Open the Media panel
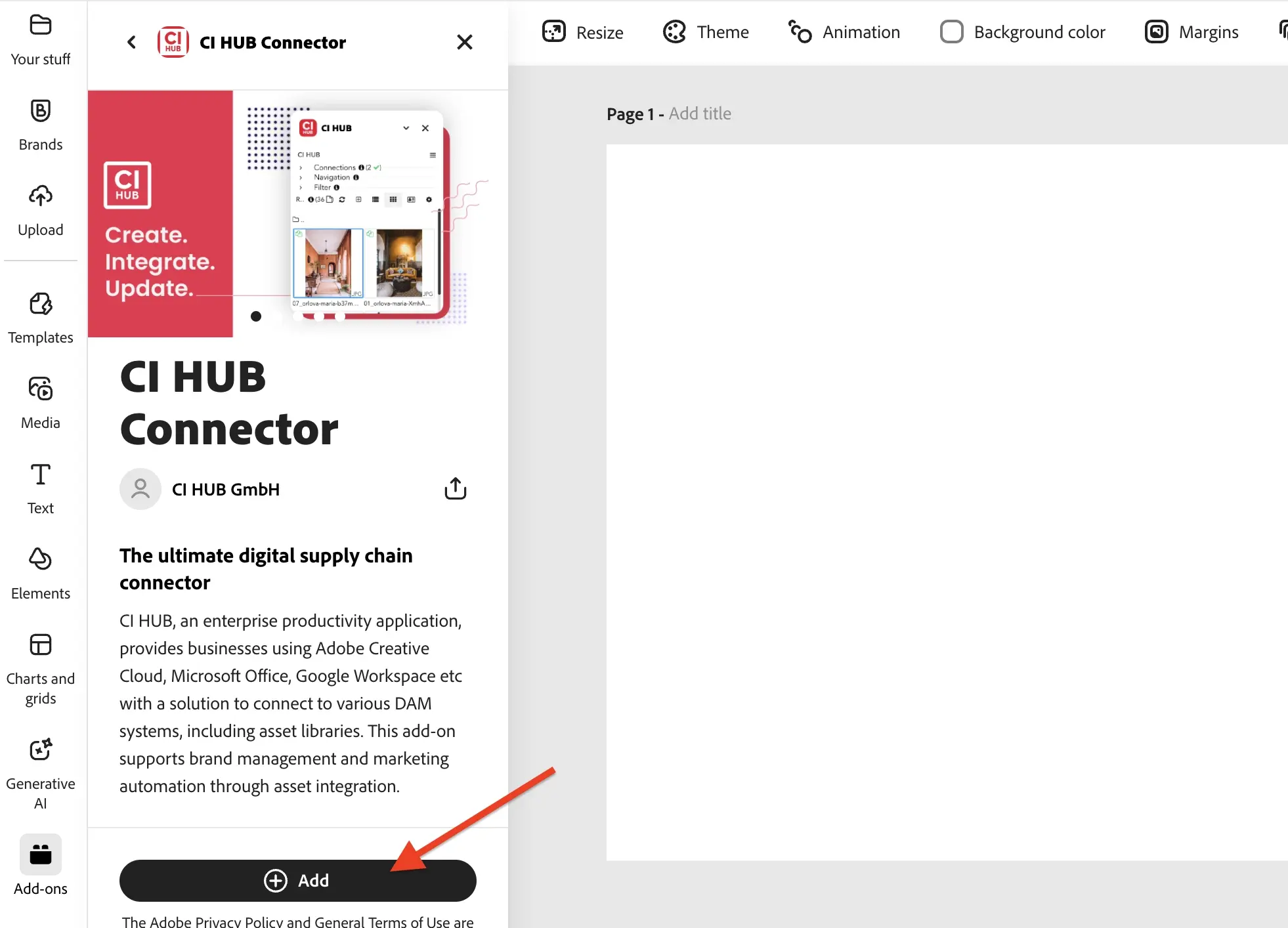 [x=41, y=404]
